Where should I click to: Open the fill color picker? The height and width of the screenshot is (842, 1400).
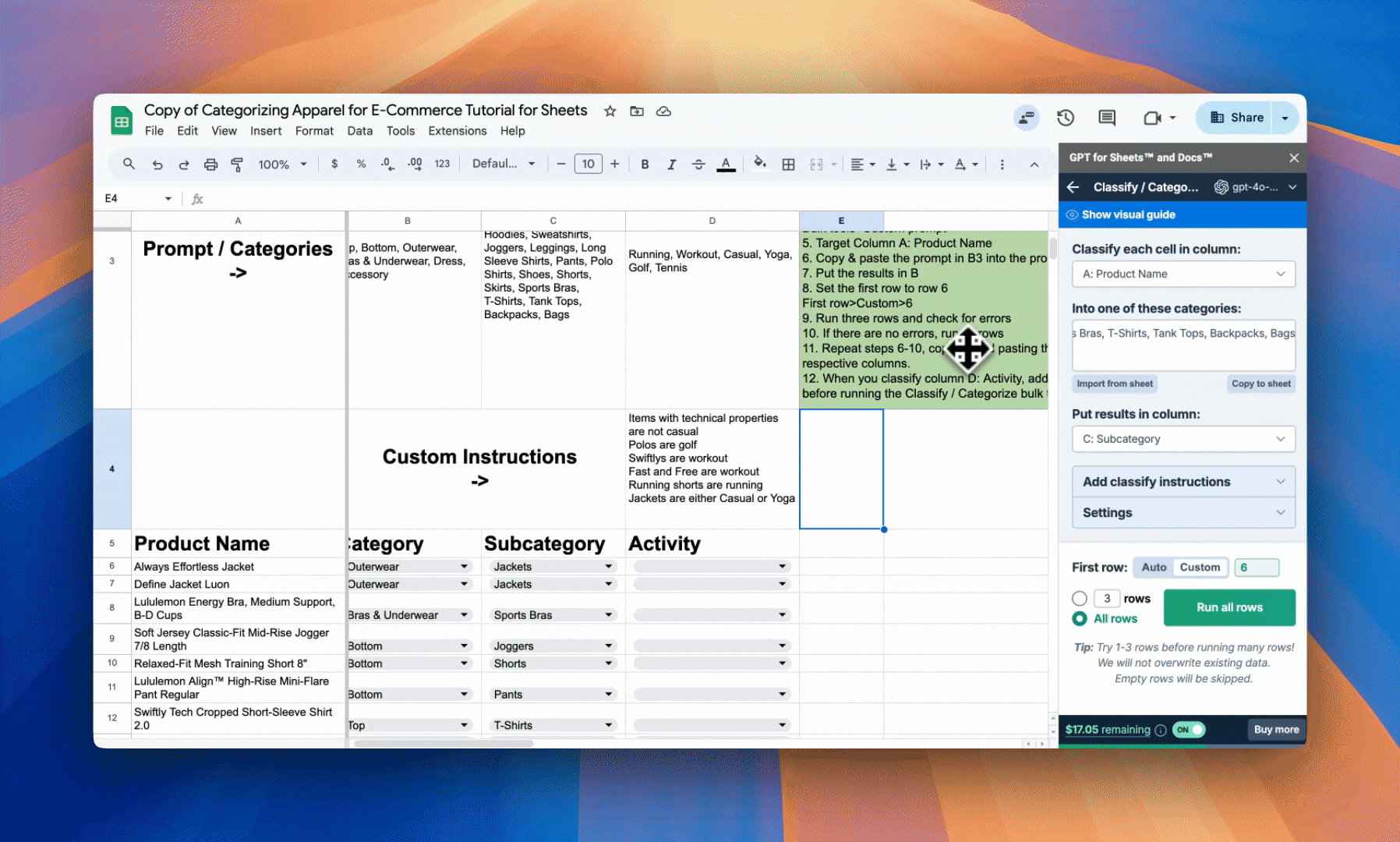click(760, 164)
